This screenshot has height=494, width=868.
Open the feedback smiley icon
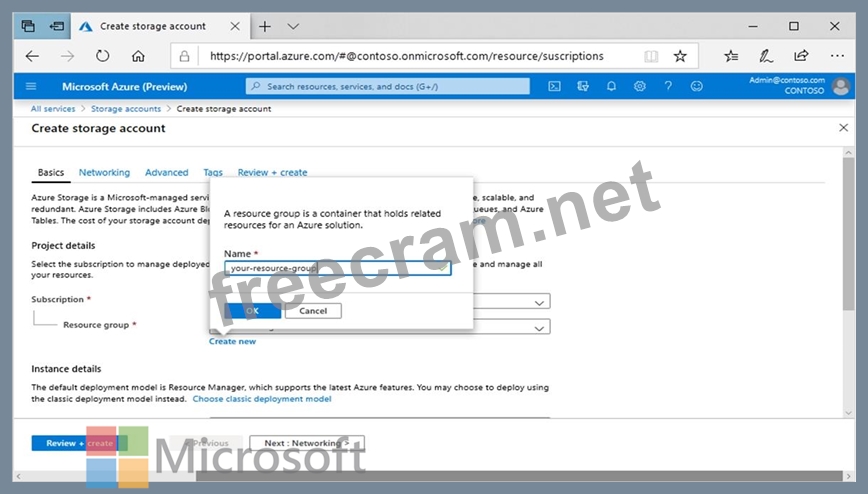pyautogui.click(x=696, y=86)
